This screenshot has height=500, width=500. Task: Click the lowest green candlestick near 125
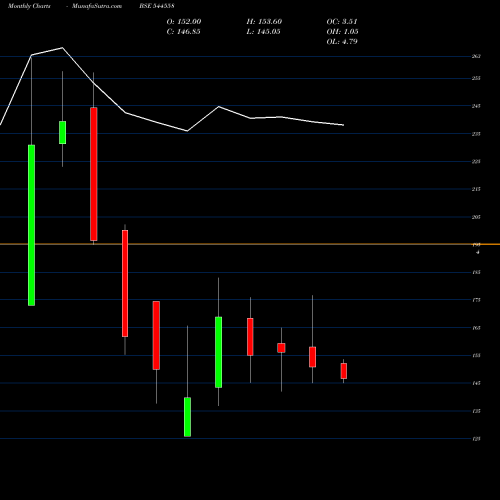(187, 417)
